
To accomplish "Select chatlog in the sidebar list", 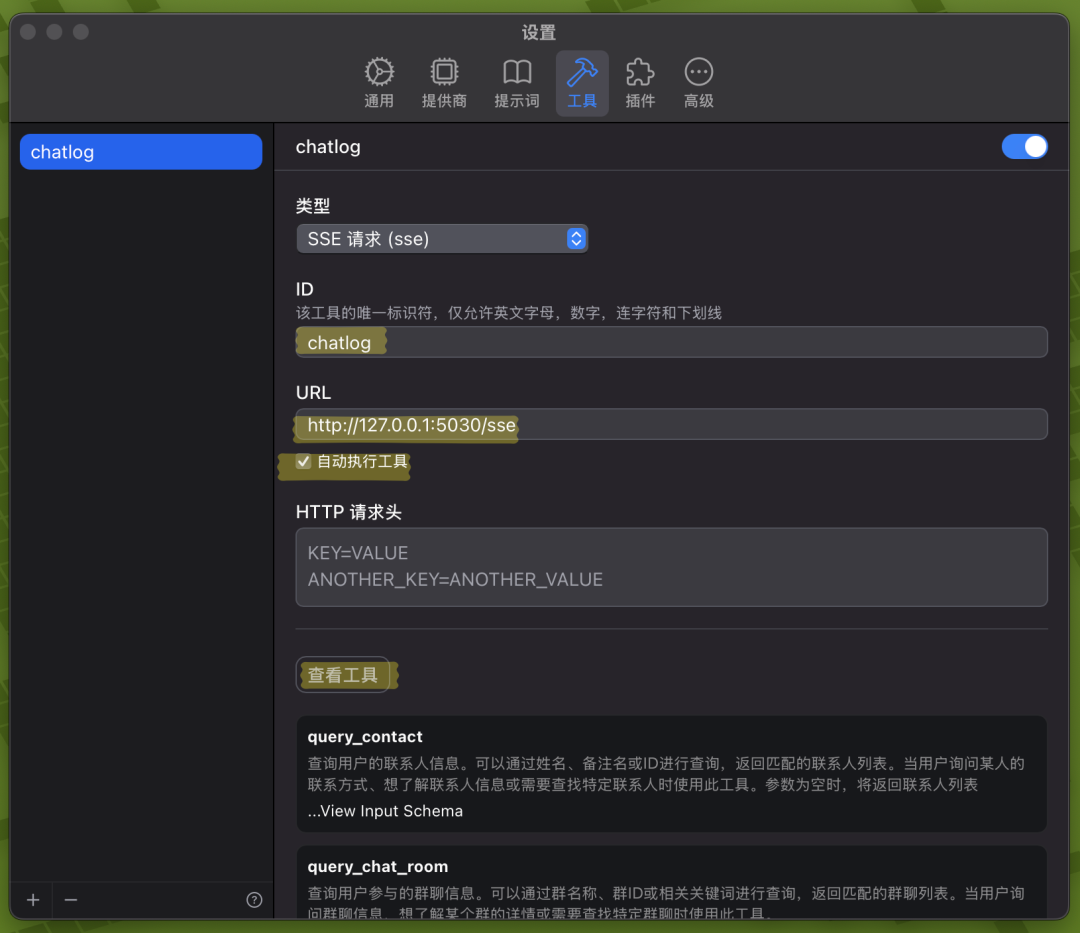I will coord(140,151).
